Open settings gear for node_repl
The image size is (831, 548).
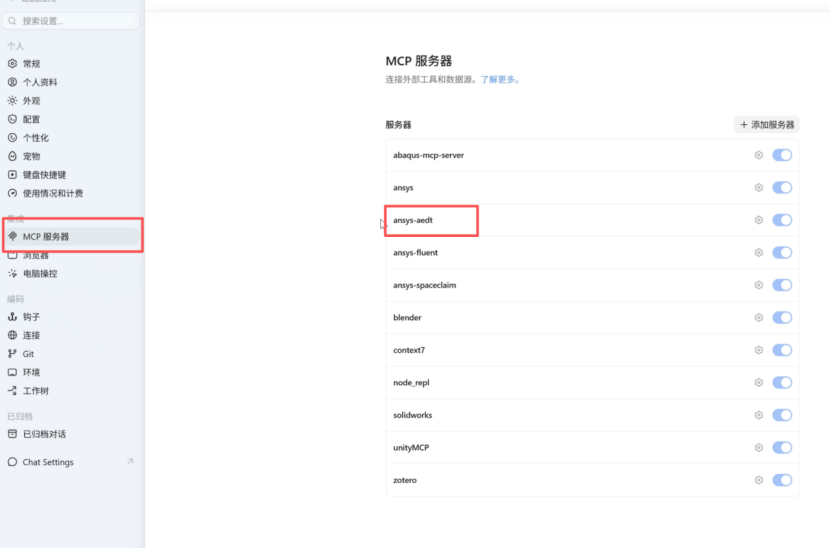click(758, 383)
